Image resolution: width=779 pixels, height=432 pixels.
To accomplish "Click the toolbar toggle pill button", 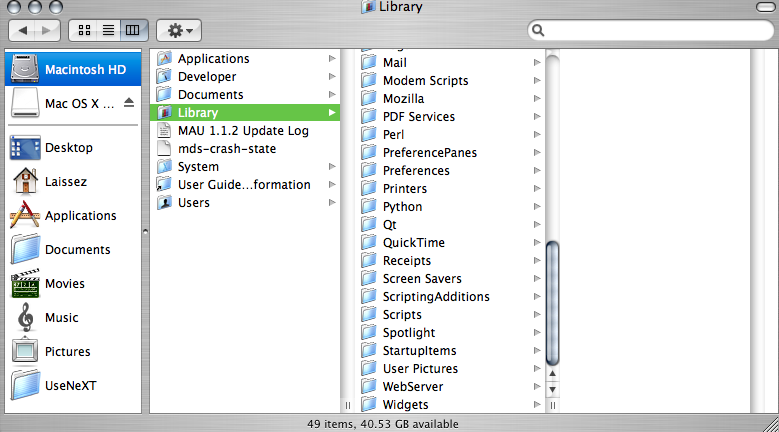I will 765,6.
